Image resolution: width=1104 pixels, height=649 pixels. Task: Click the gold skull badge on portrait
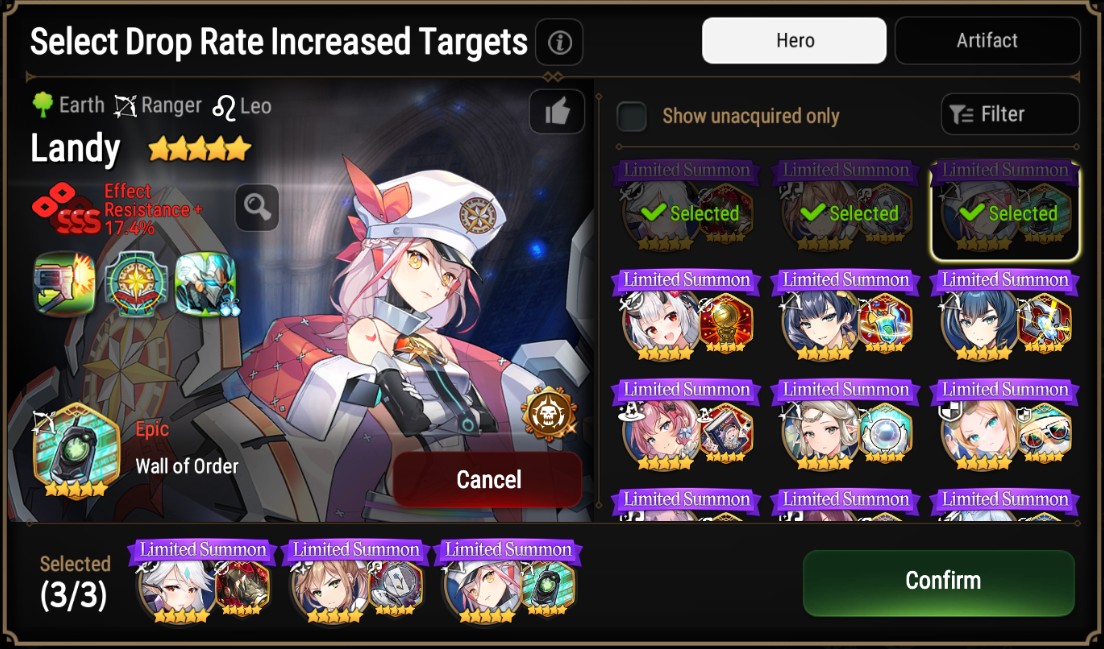pyautogui.click(x=548, y=412)
